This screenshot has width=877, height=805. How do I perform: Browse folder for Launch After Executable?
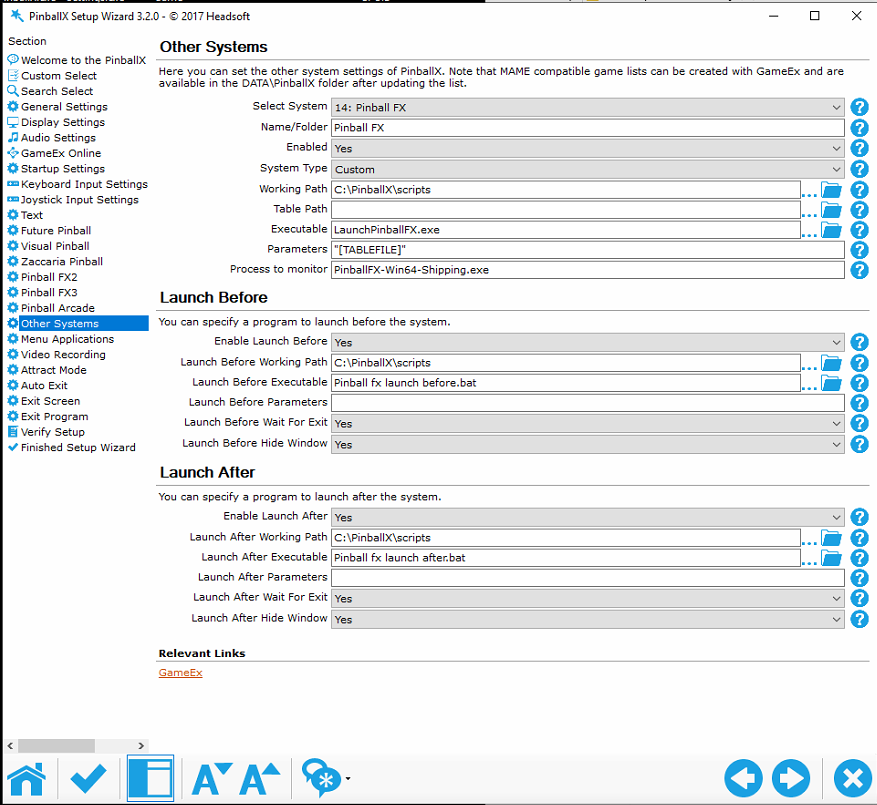point(831,558)
